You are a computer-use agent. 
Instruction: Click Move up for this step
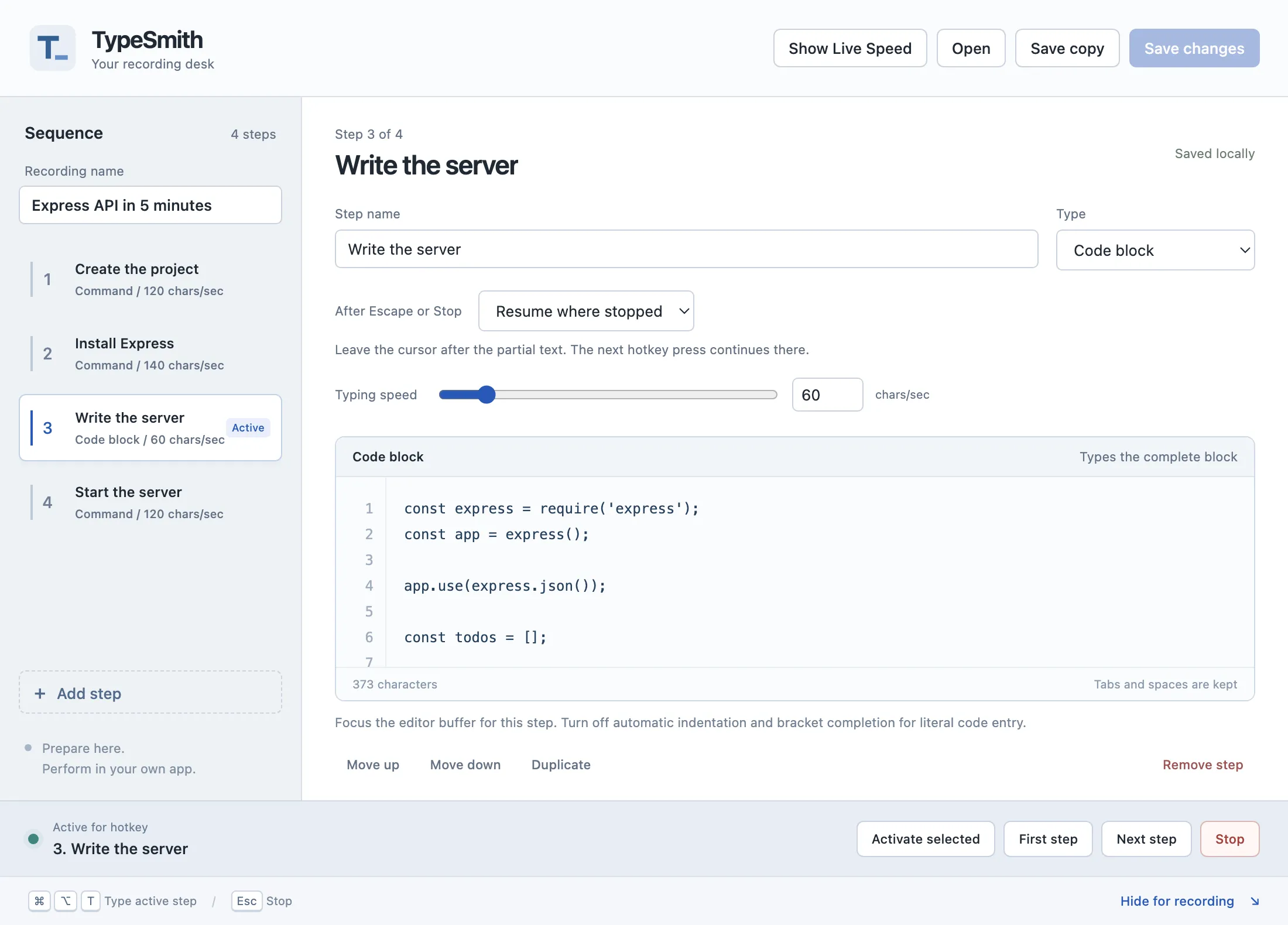pyautogui.click(x=373, y=765)
